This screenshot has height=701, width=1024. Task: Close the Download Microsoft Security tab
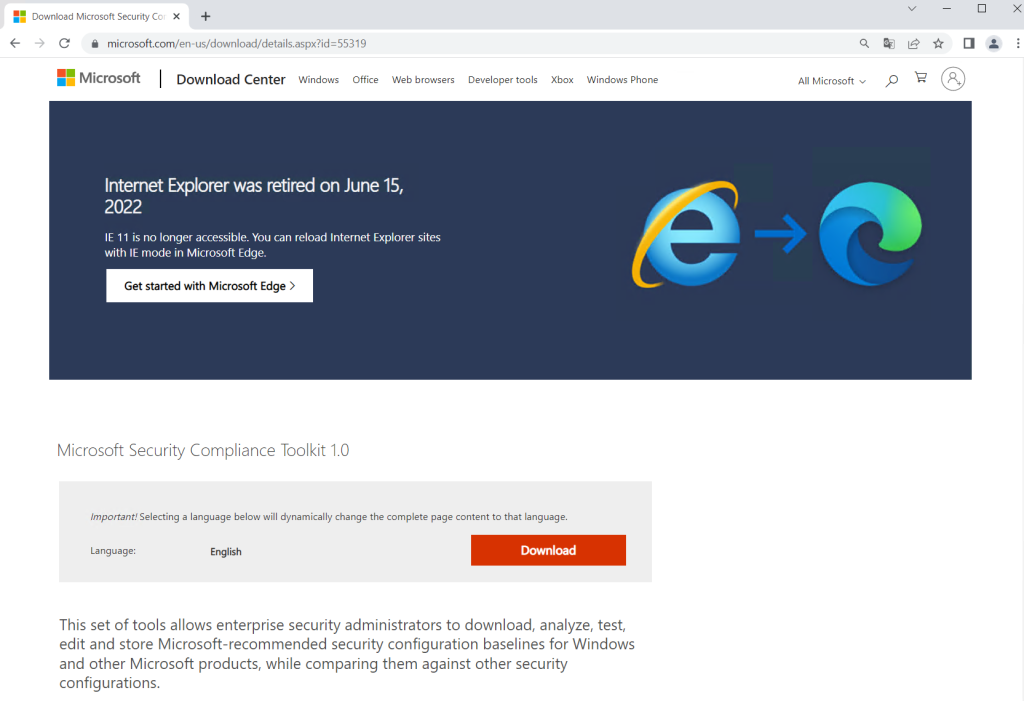point(176,16)
